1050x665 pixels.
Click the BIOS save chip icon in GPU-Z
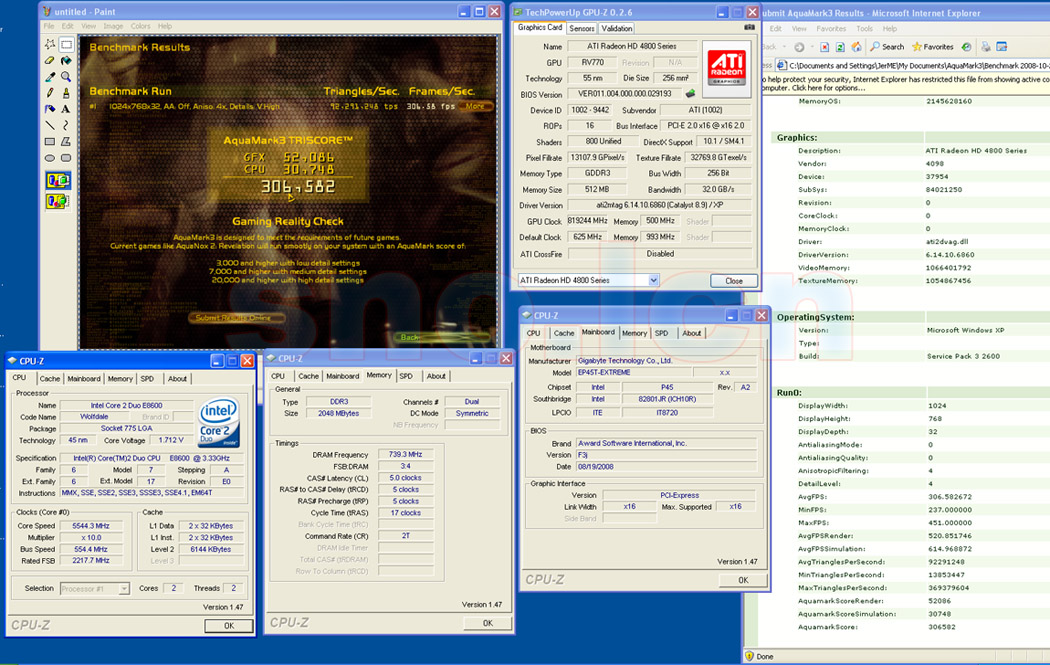click(x=690, y=94)
